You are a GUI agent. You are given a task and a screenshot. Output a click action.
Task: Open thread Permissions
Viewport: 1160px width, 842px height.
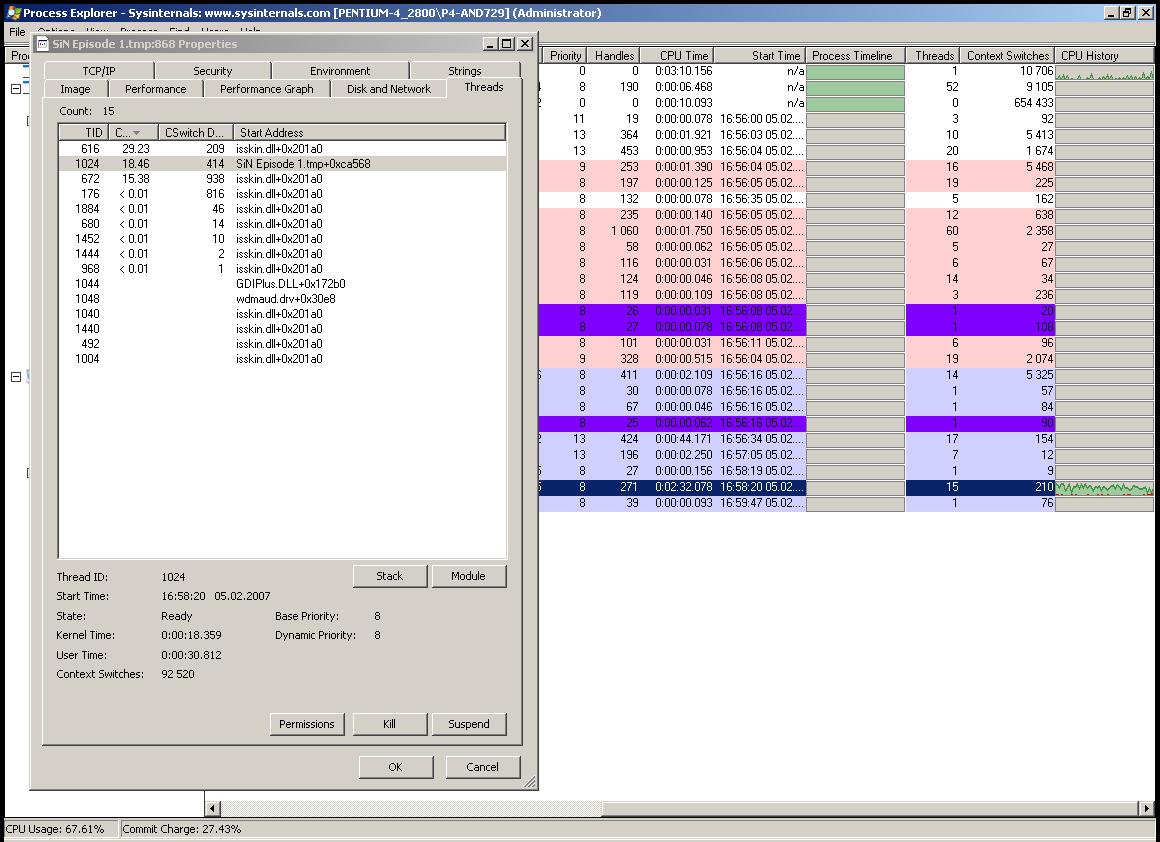307,724
